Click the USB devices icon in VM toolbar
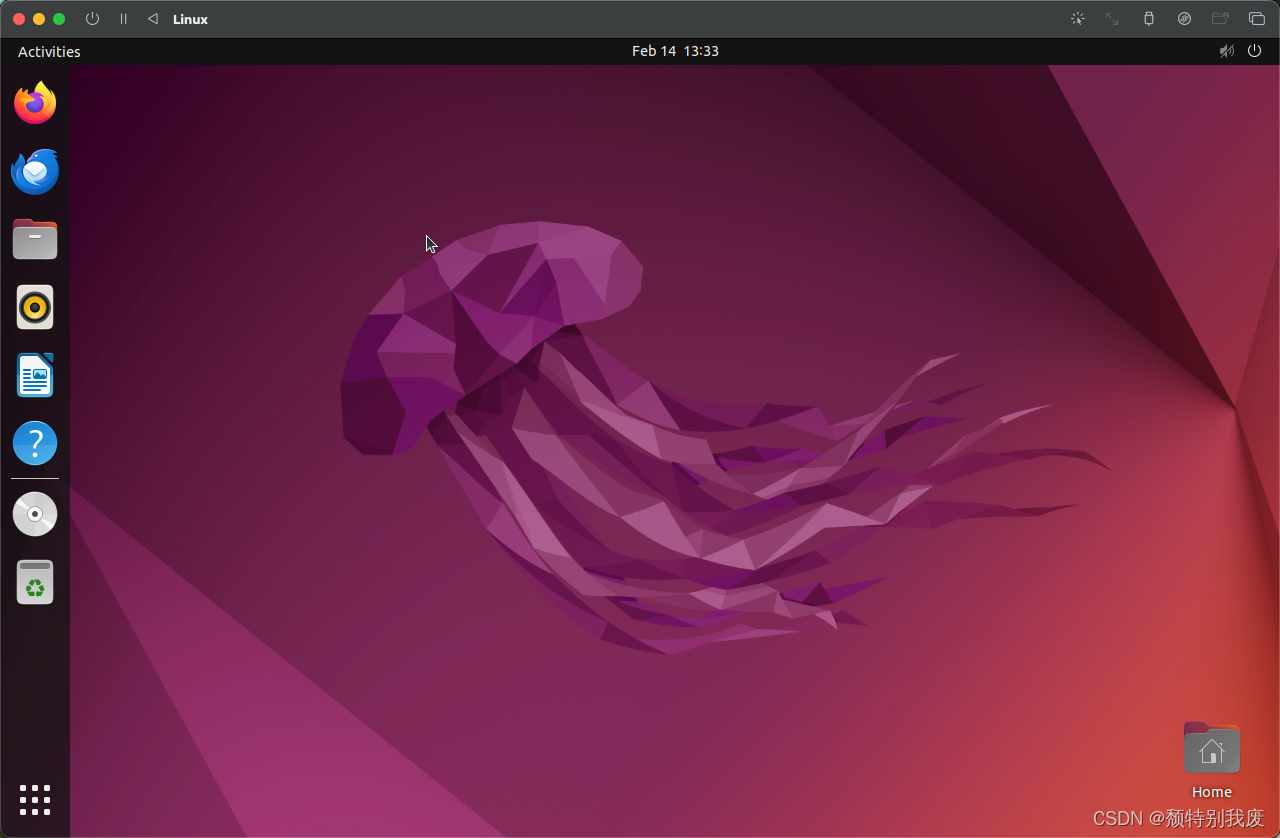 [1148, 19]
